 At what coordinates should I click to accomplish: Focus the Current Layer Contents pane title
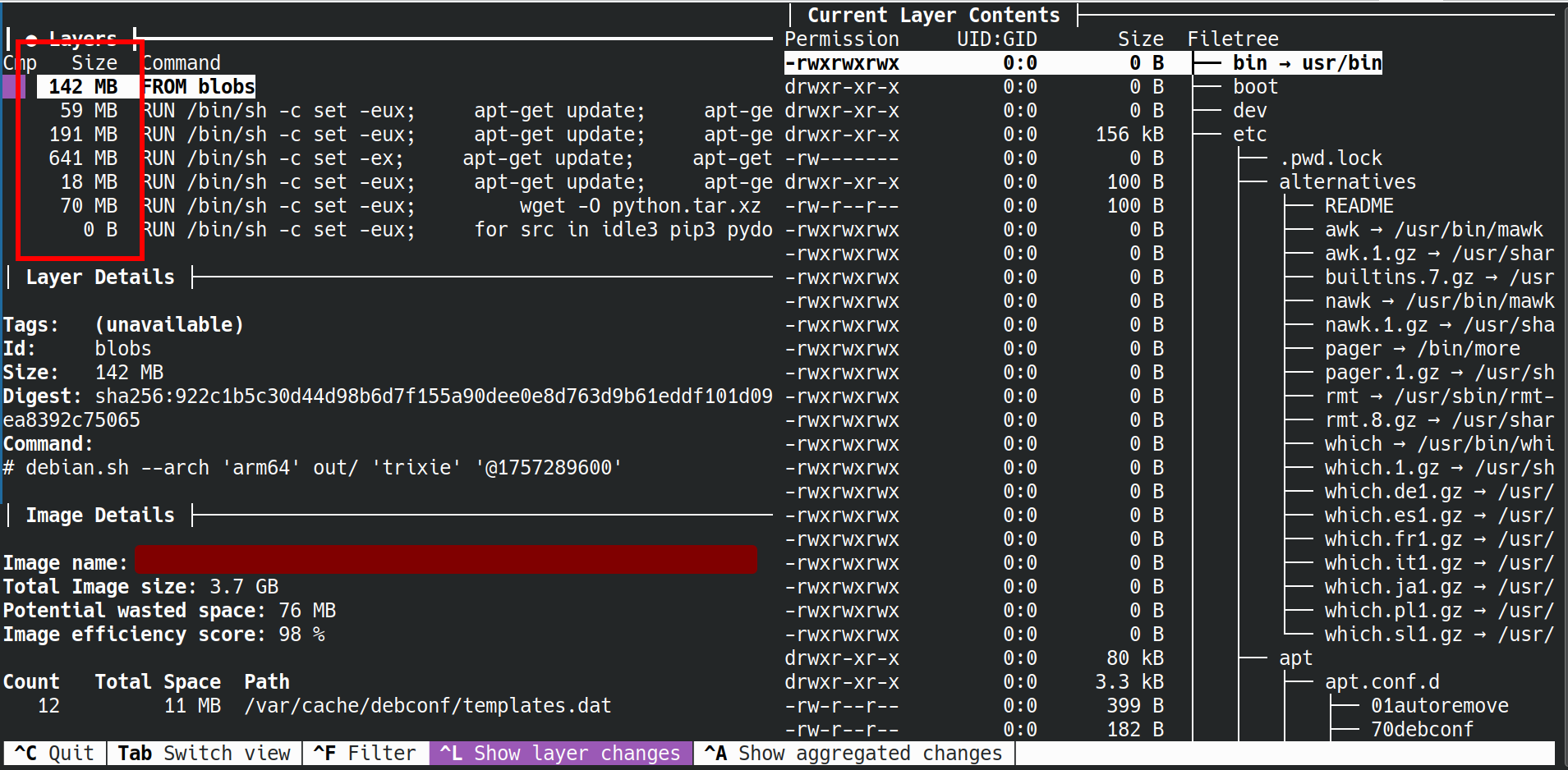point(933,16)
